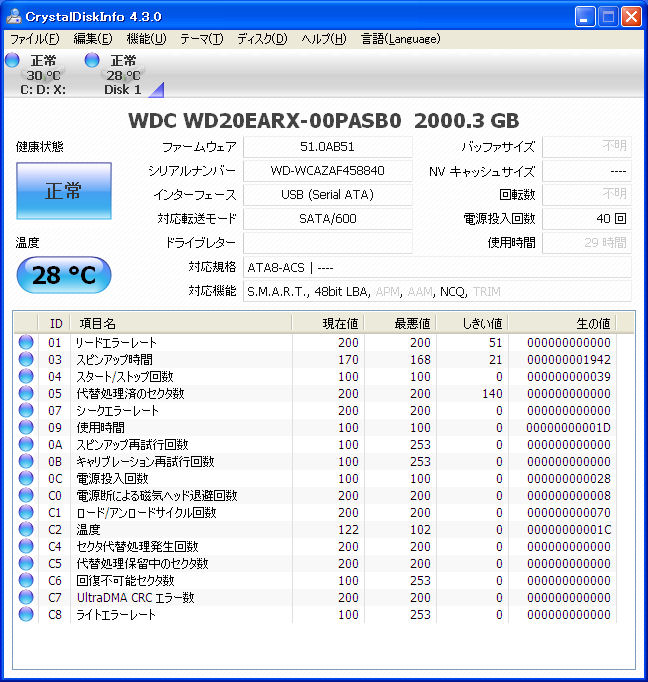The height and width of the screenshot is (682, 648).
Task: Click the status orb for 01 リードエラーレート
Action: coord(26,342)
